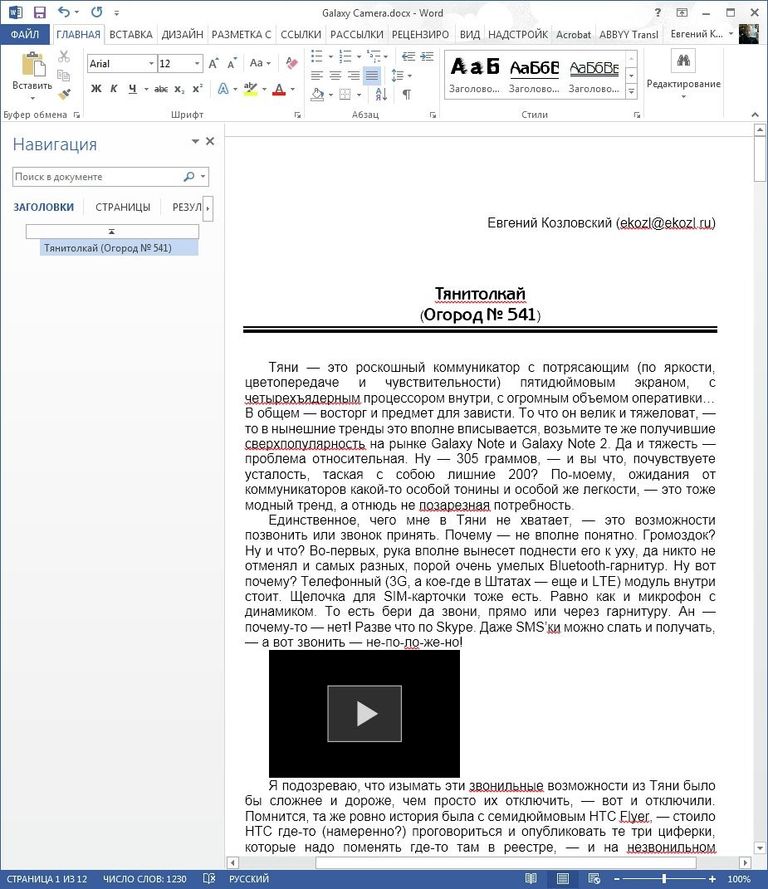Switch to the ССЫЛКИ tab
This screenshot has height=889, width=768.
pos(301,34)
